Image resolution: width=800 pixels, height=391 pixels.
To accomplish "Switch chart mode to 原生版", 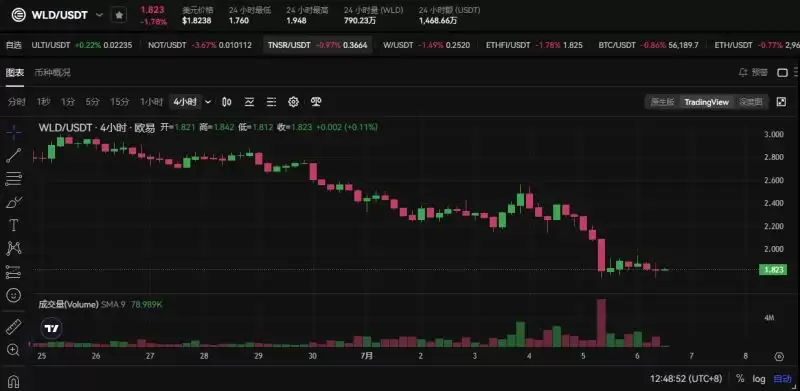I will [x=662, y=102].
